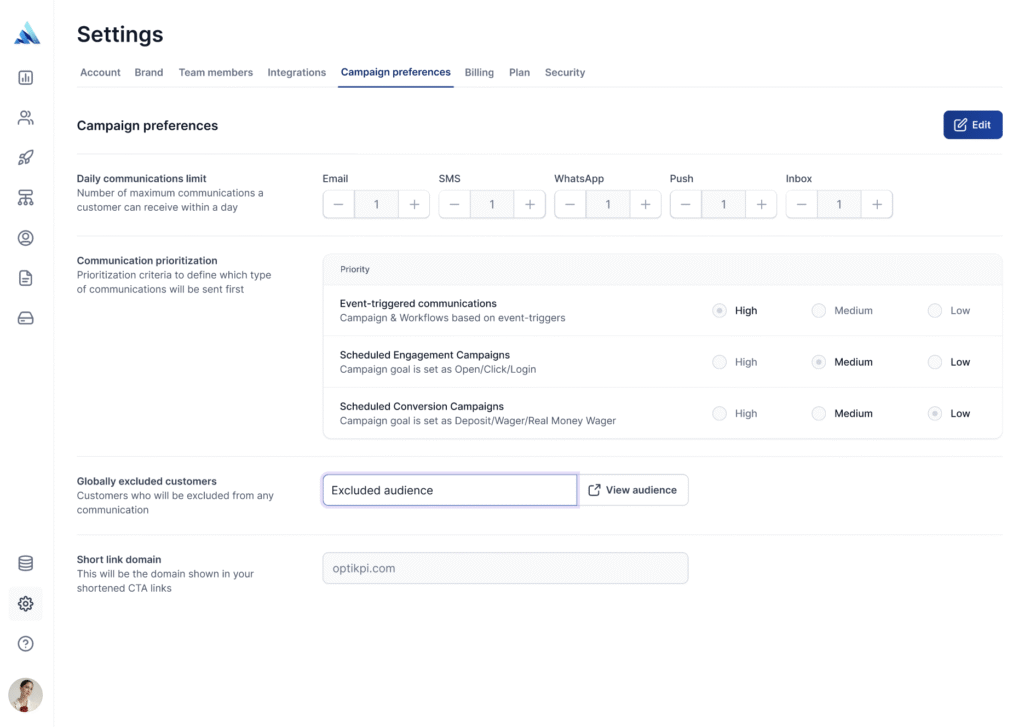Increase the Inbox daily limit
The image size is (1024, 727).
point(876,204)
